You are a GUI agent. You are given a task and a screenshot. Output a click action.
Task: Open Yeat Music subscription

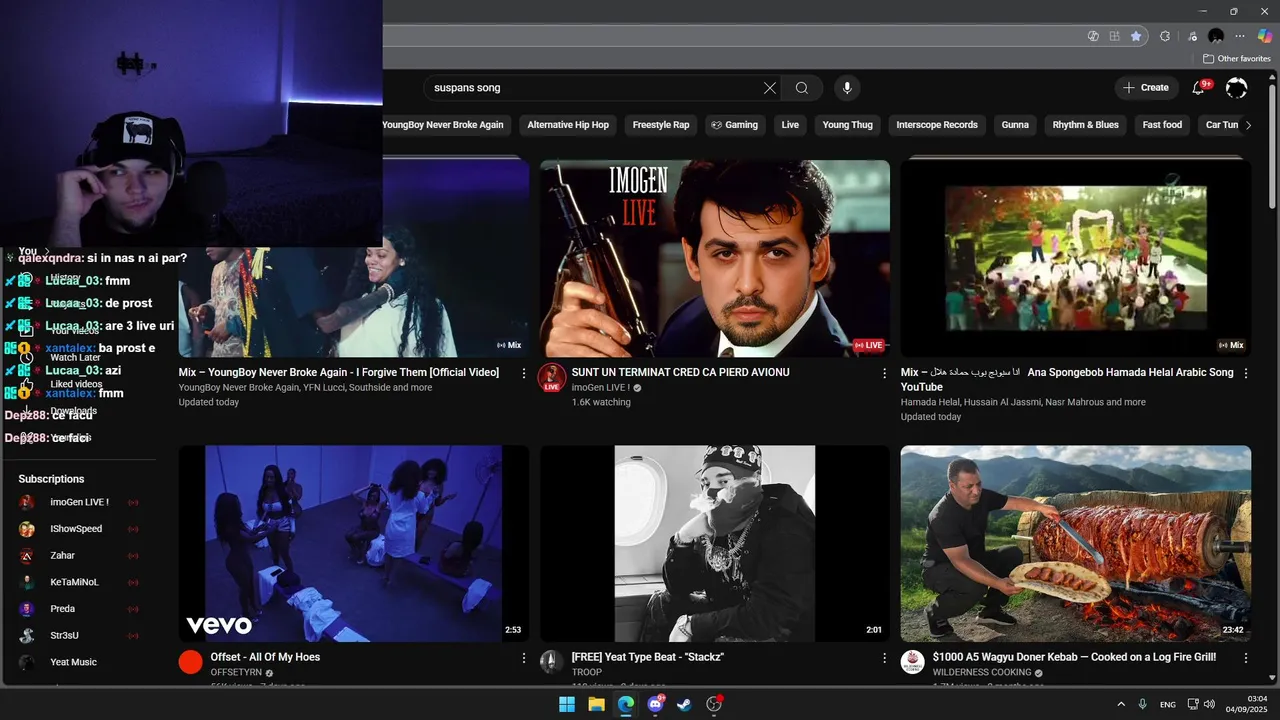tap(78, 662)
